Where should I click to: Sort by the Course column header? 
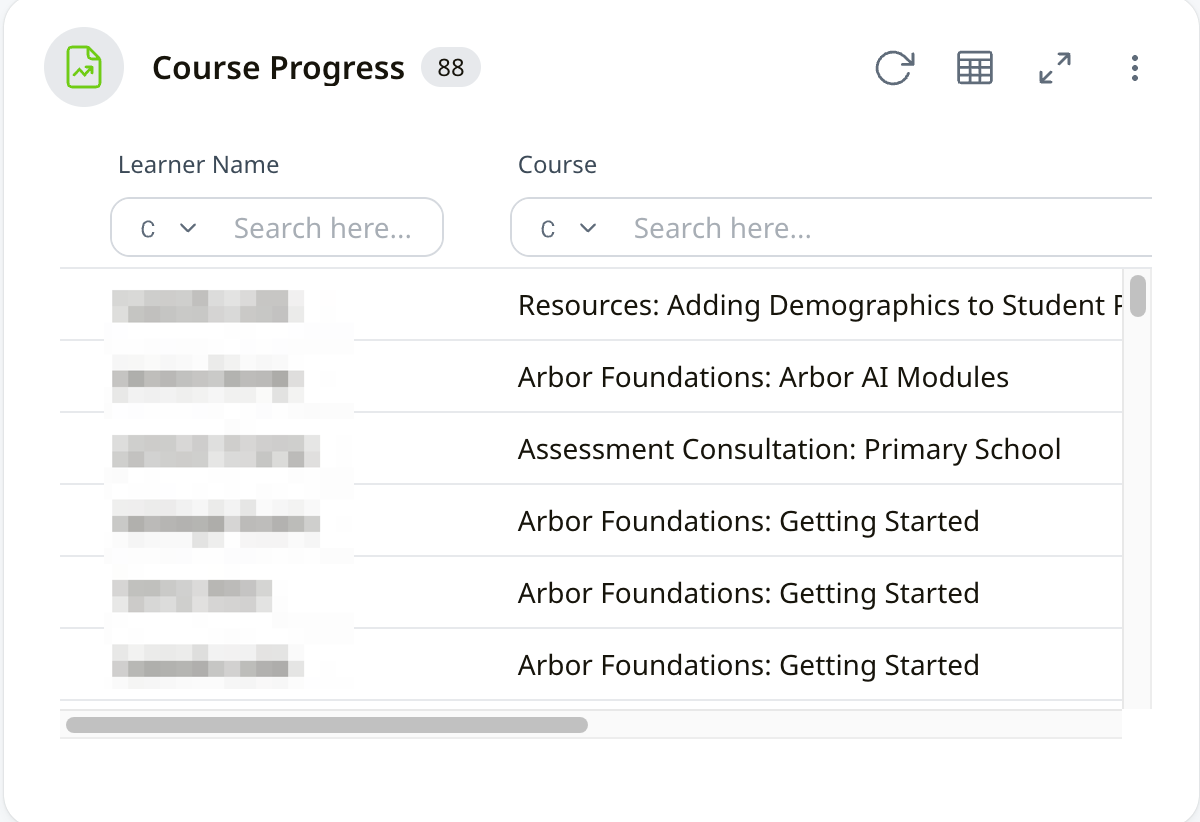557,165
